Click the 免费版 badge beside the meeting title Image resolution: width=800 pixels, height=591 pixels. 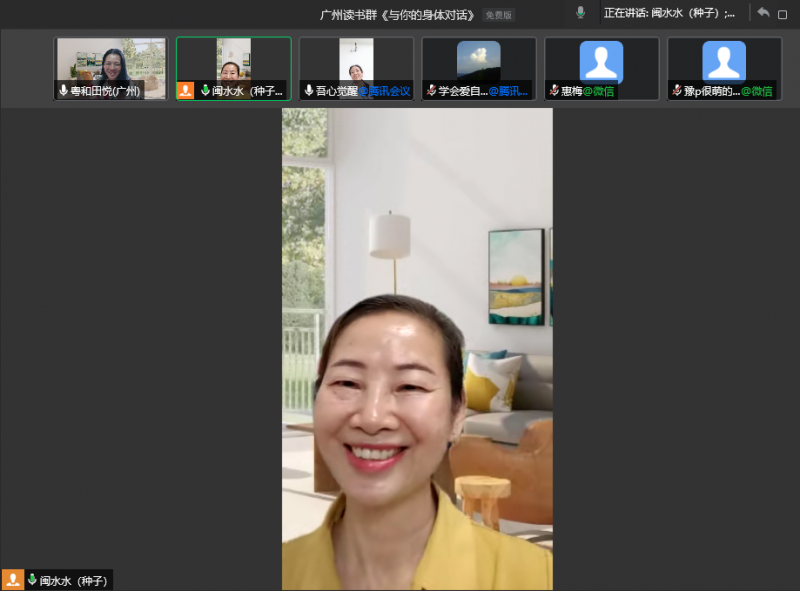(498, 15)
